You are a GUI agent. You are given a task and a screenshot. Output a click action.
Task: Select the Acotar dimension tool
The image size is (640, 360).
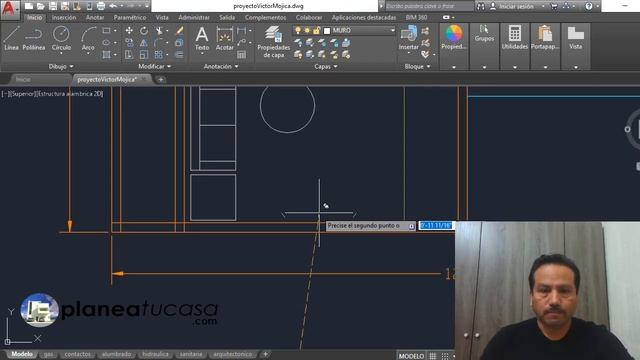[x=224, y=38]
